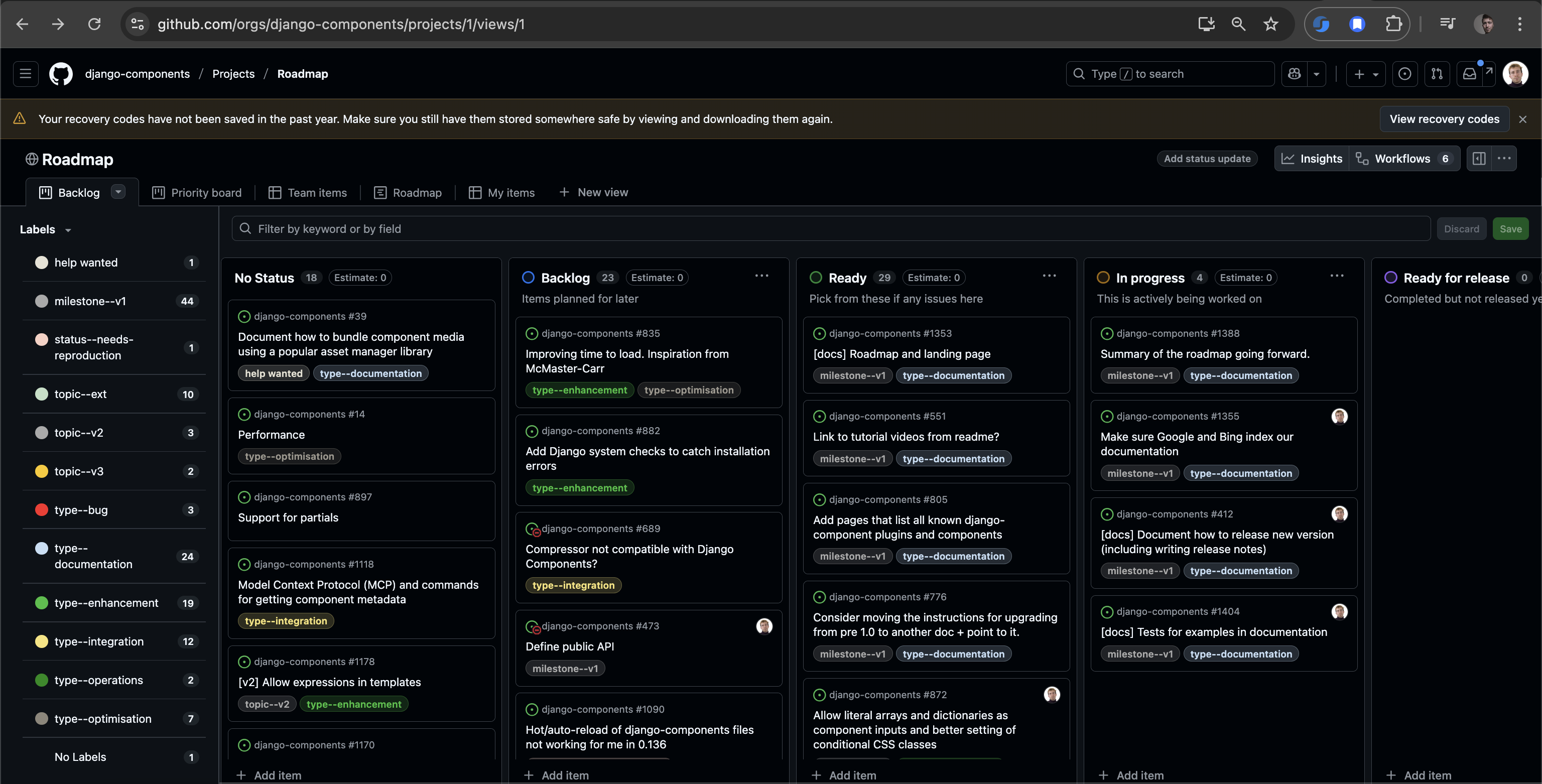Bookmark this page with the star icon
This screenshot has height=784, width=1542.
click(1270, 24)
